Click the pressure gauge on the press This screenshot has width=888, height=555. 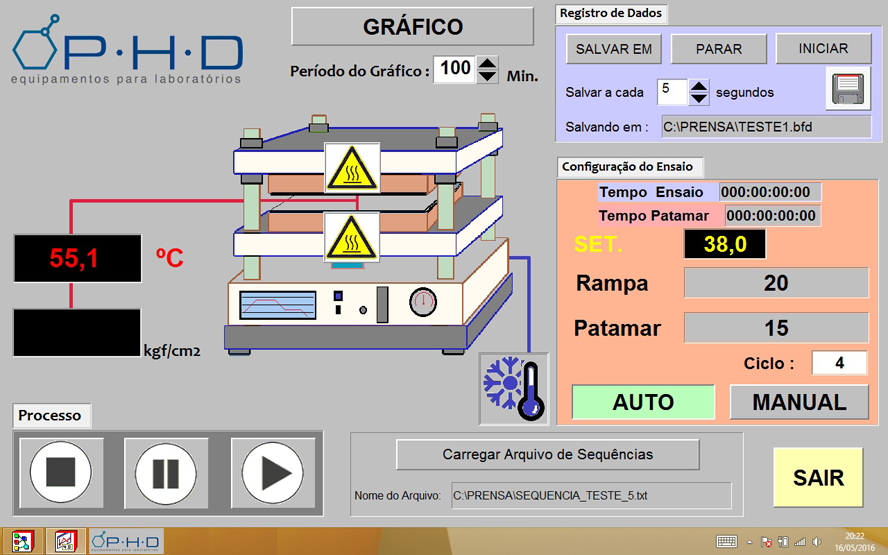tap(423, 300)
